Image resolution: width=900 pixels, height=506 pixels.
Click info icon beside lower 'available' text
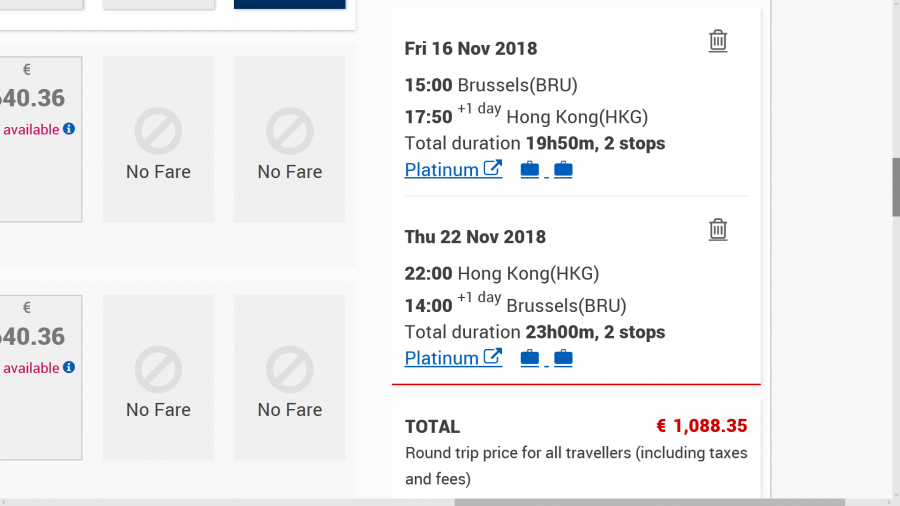click(69, 368)
